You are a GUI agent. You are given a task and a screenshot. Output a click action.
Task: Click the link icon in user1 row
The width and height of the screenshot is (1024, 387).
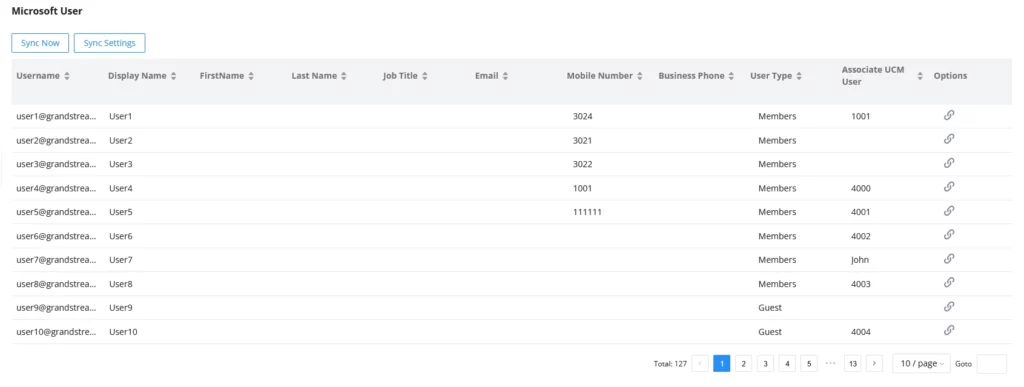949,115
